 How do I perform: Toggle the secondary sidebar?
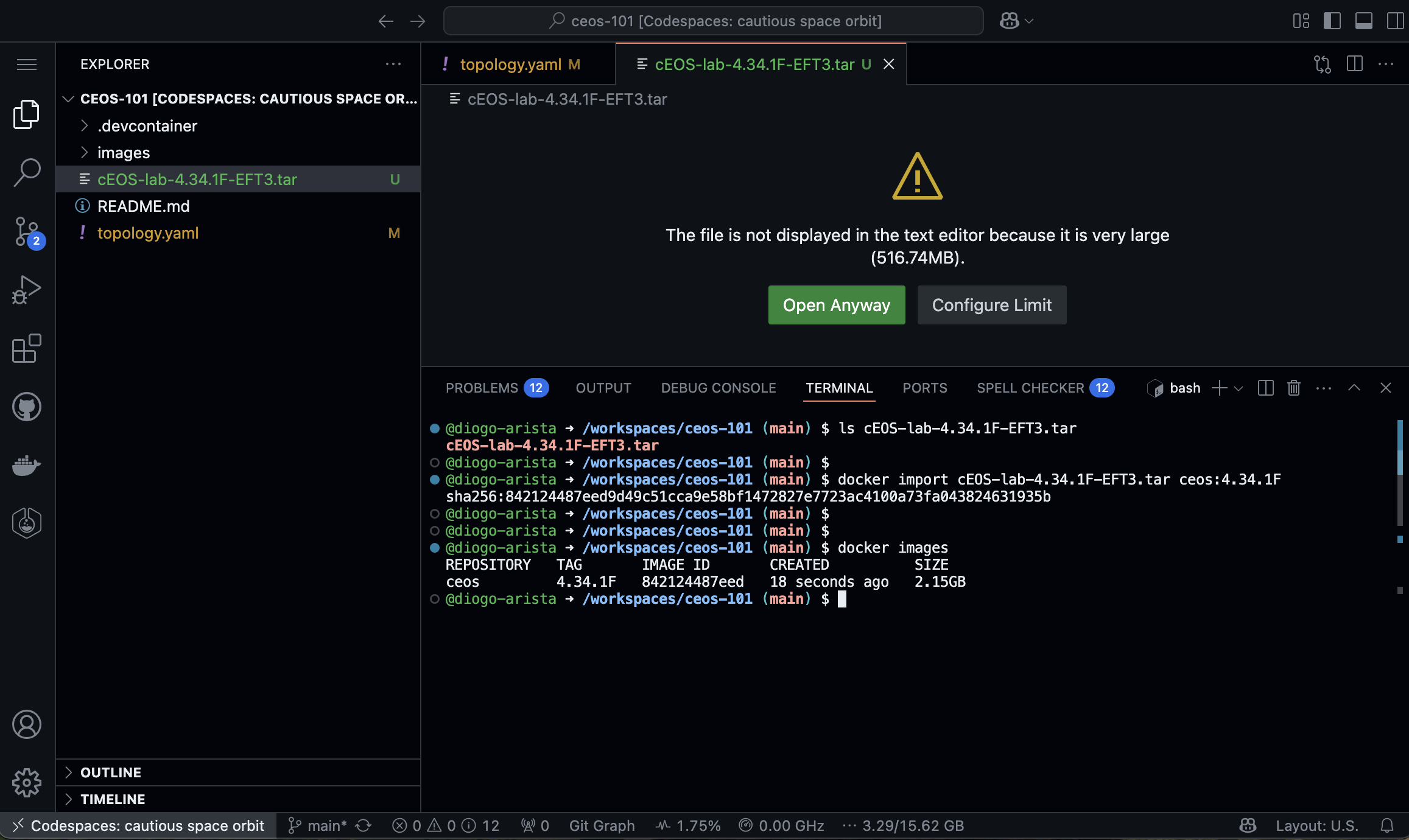point(1394,20)
